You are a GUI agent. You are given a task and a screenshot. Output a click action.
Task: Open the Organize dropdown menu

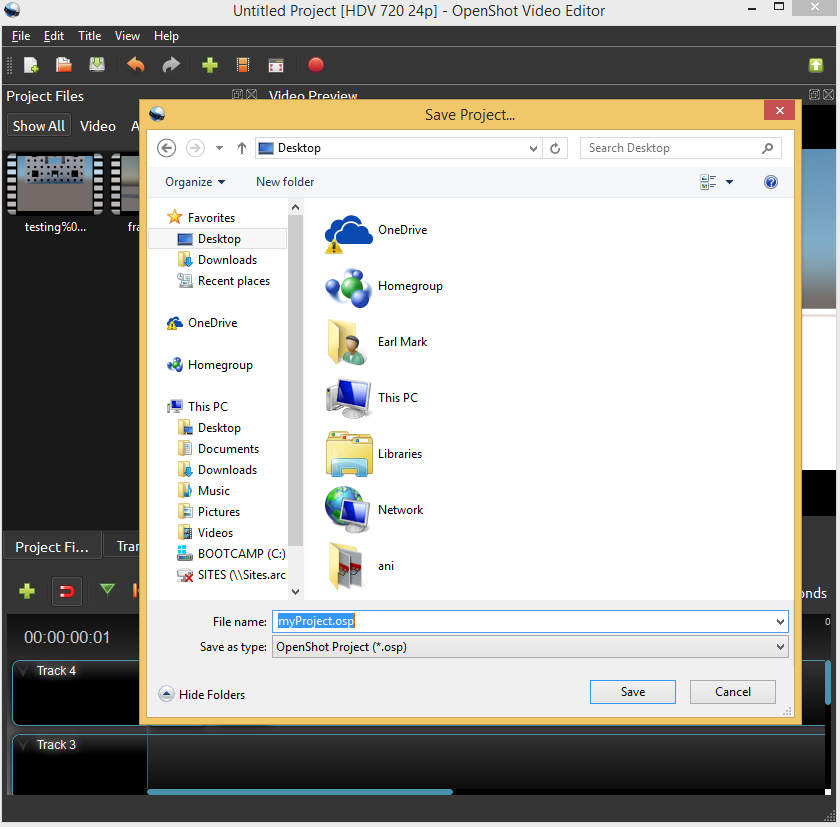pos(195,182)
